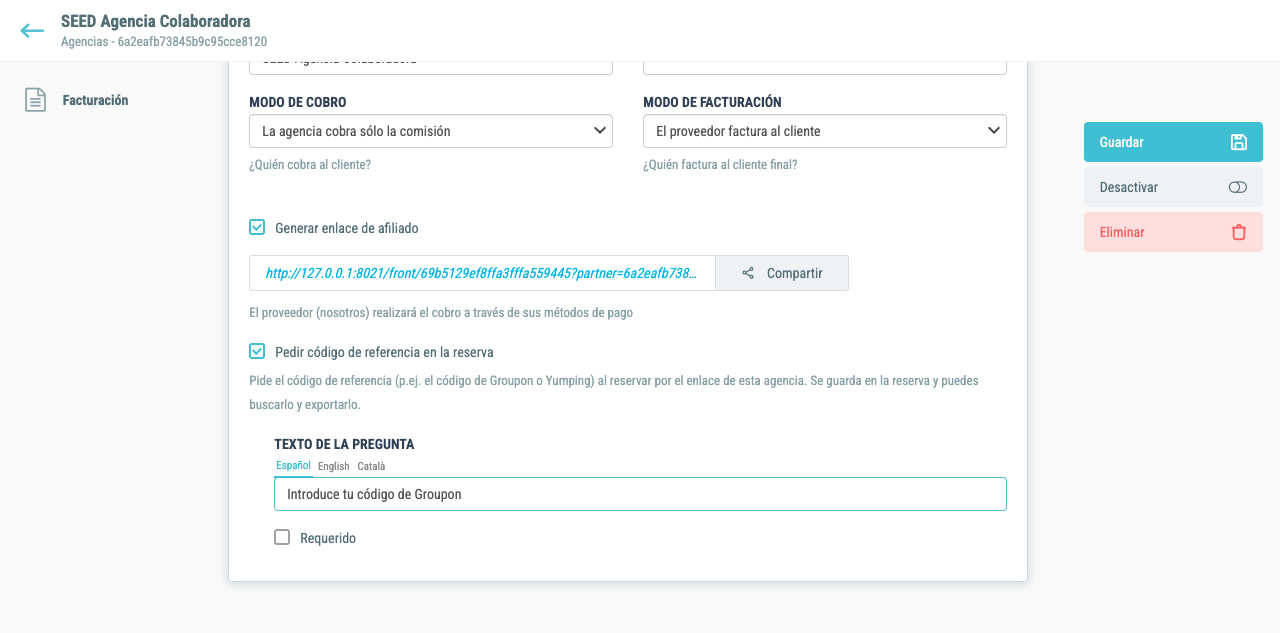Uncheck Generar enlace de afiliado
This screenshot has height=633, width=1280.
pyautogui.click(x=257, y=228)
